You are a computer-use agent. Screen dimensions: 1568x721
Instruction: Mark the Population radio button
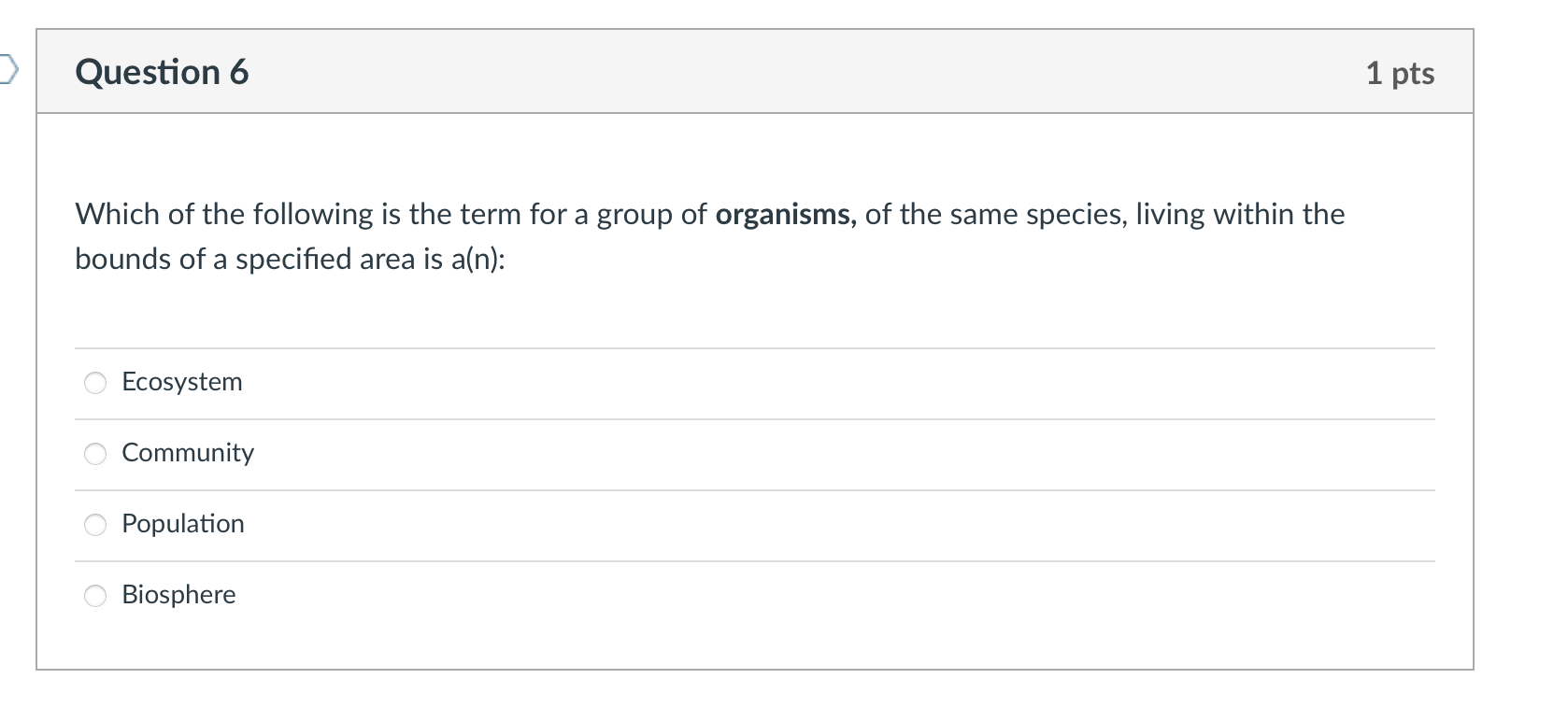click(95, 525)
